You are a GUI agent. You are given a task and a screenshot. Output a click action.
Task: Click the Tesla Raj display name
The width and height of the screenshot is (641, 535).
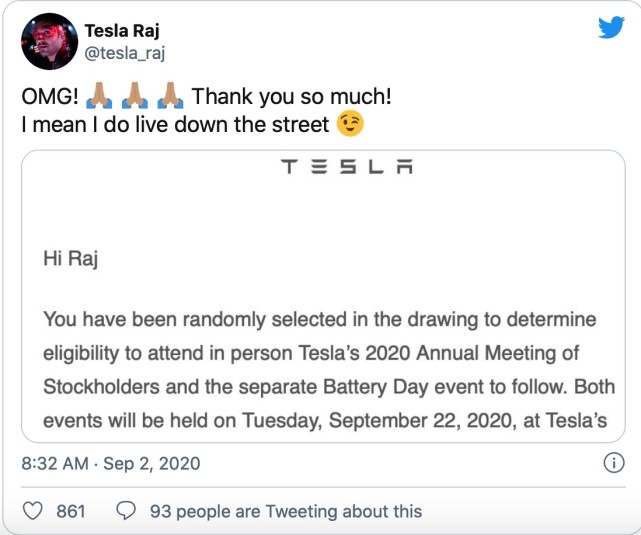click(123, 29)
